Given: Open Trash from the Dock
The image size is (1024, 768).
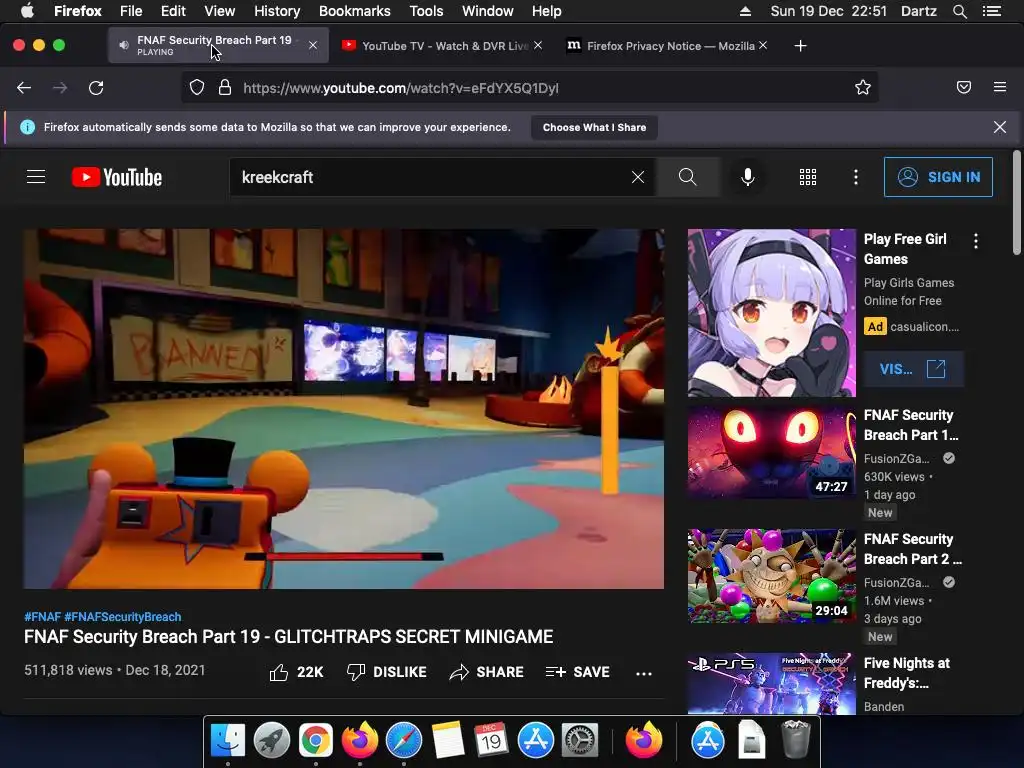Looking at the screenshot, I should [x=795, y=740].
